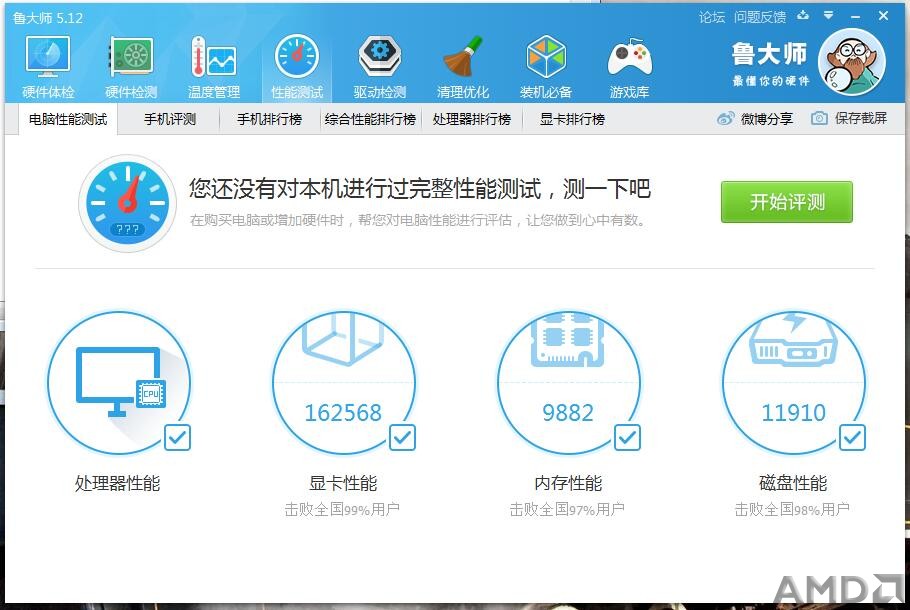Image resolution: width=910 pixels, height=610 pixels.
Task: Open 温度管理 temperature management icon
Action: point(214,66)
